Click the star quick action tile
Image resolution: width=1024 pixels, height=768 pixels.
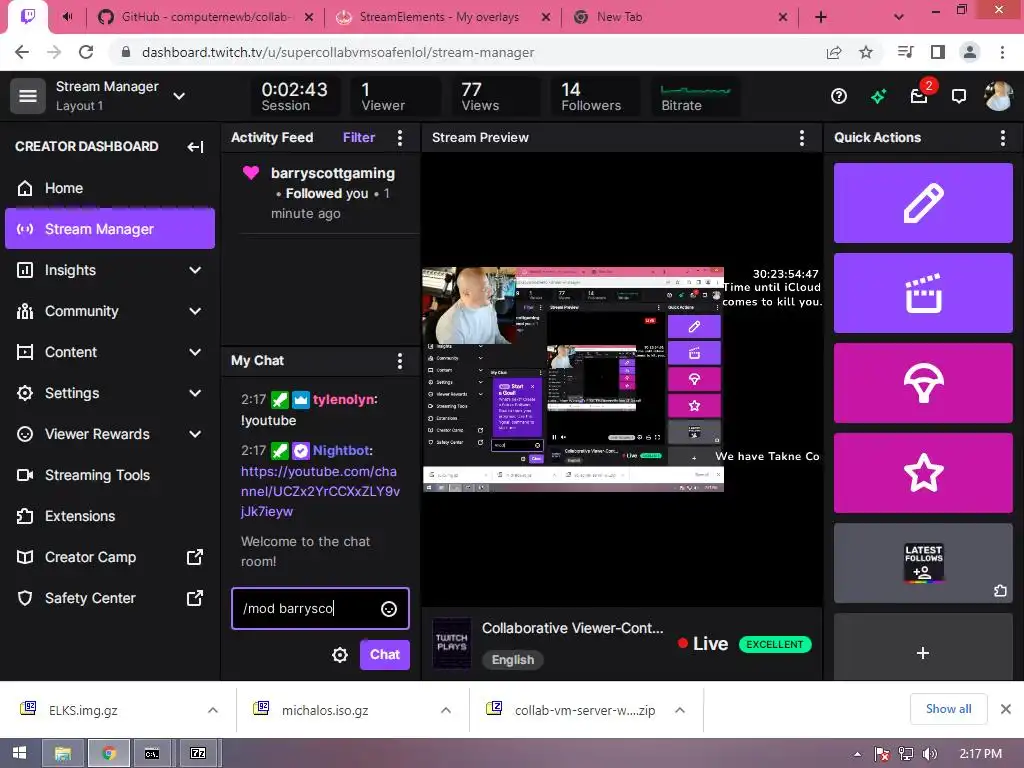pos(923,473)
